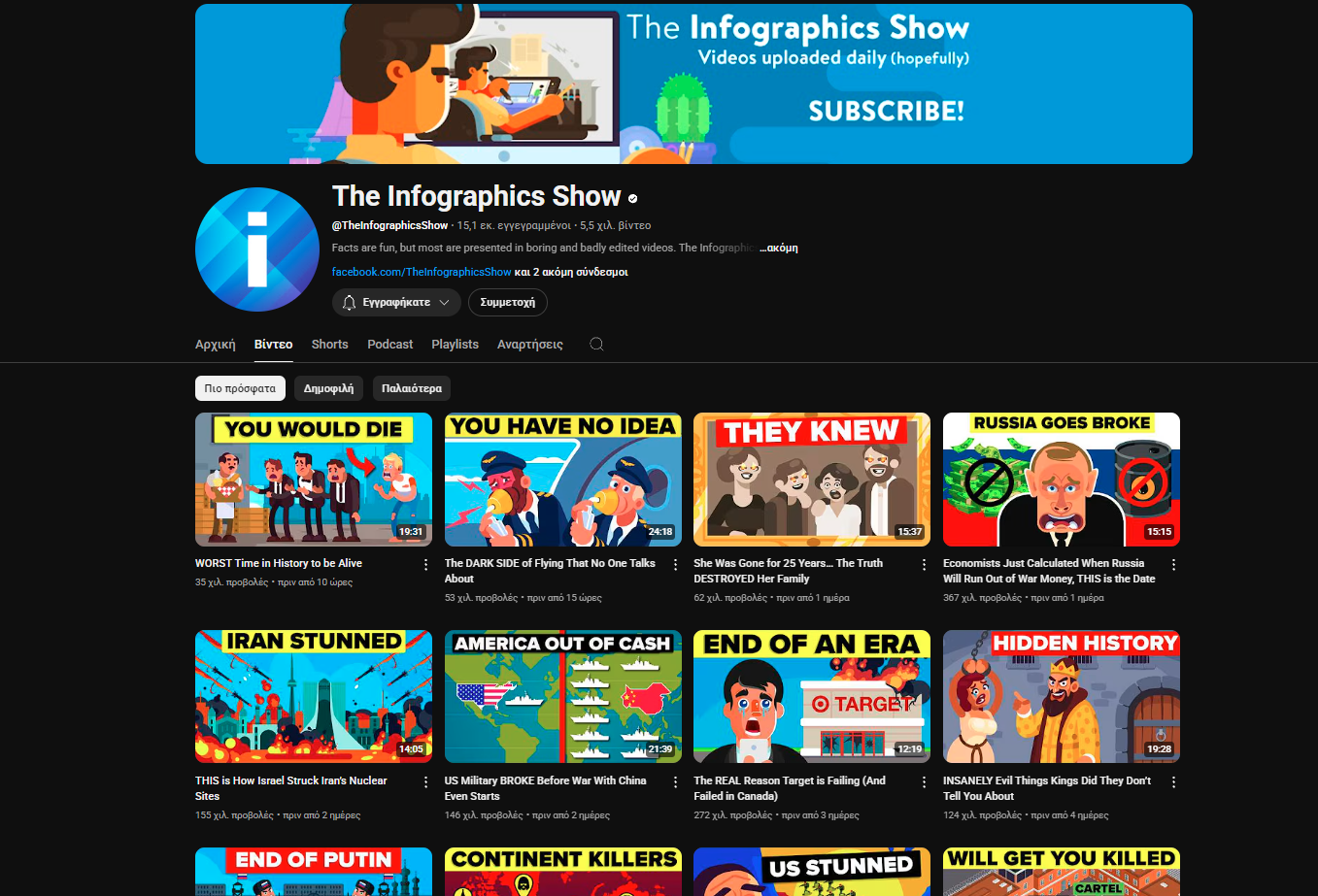Open Economists Just Calculated When Russia title
The image size is (1318, 896).
(1049, 571)
